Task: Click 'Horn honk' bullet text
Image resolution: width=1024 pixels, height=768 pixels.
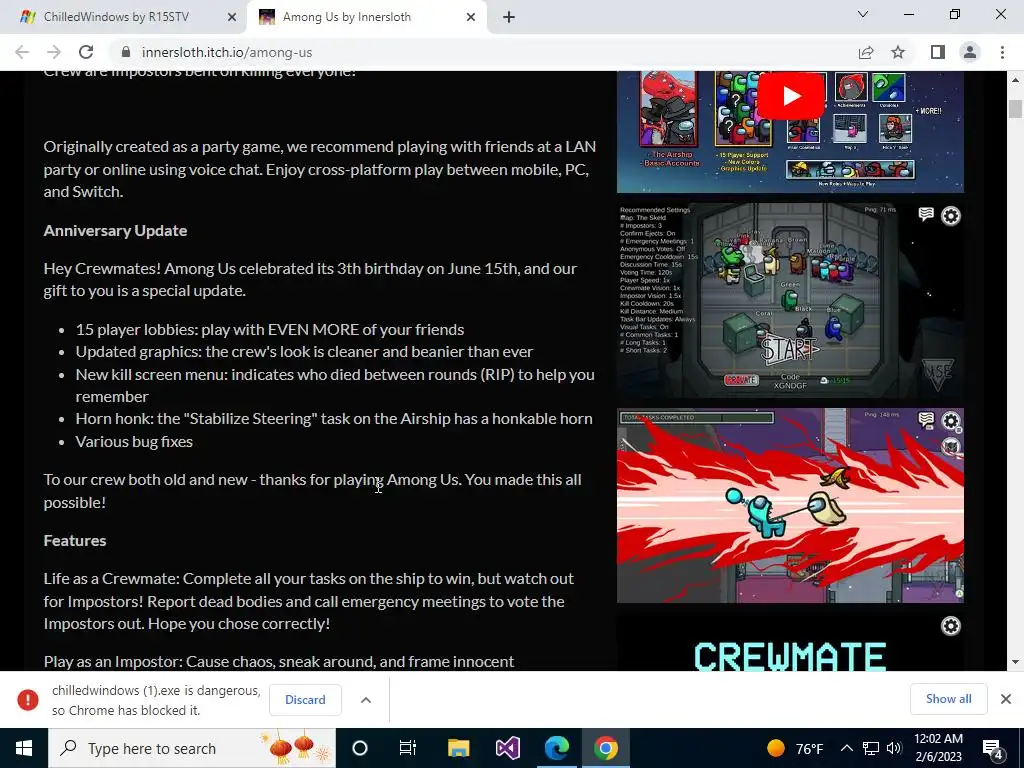Action: [x=334, y=419]
